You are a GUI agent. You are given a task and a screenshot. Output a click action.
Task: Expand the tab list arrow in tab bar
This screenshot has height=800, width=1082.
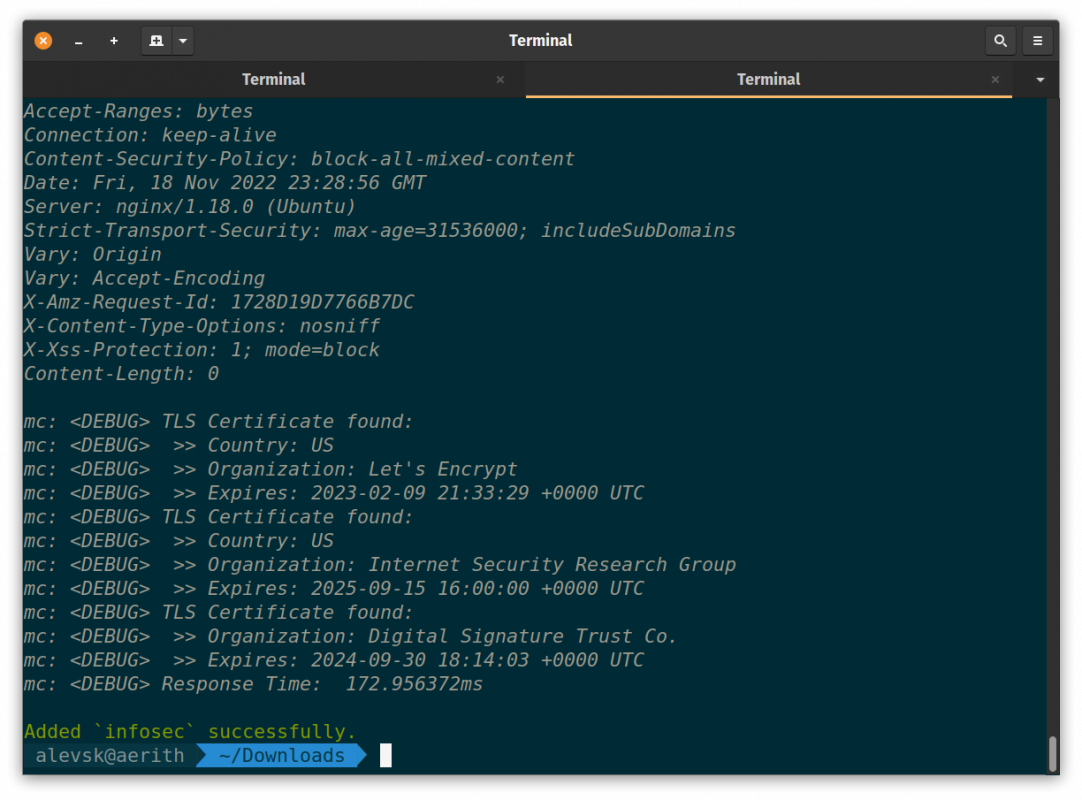click(x=1040, y=79)
